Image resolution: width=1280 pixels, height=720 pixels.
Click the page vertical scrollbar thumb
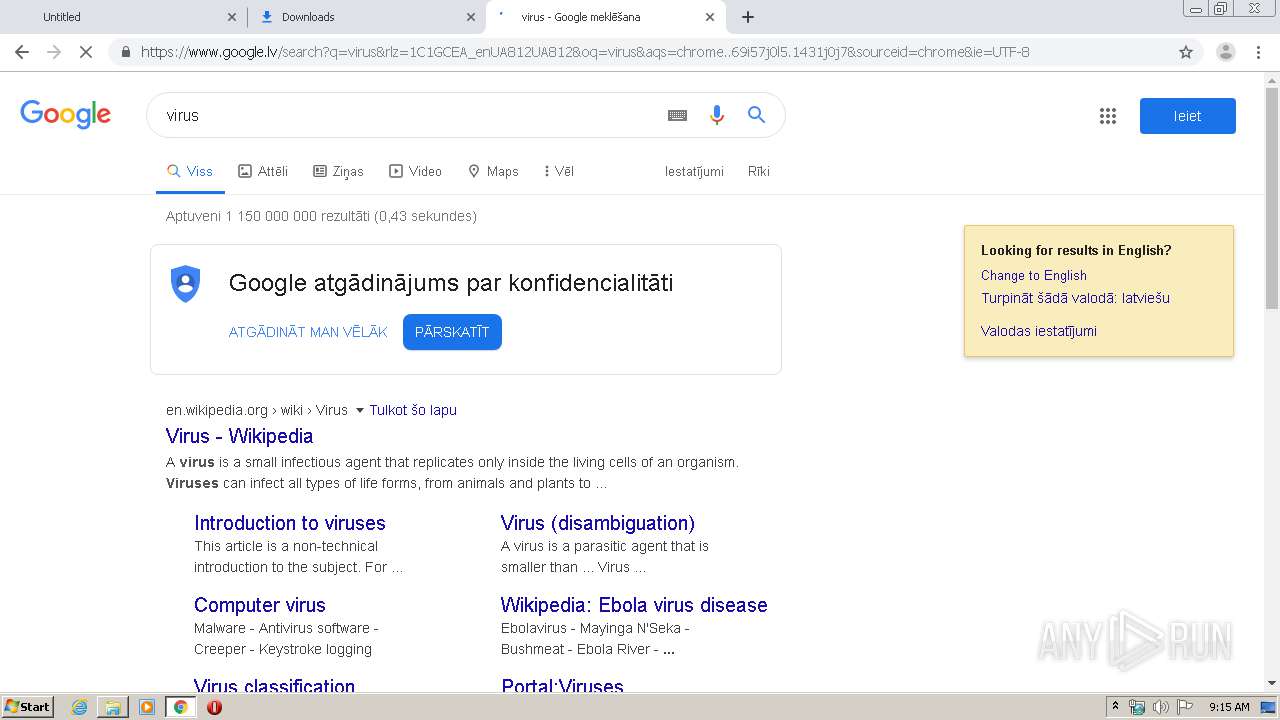[x=1272, y=200]
